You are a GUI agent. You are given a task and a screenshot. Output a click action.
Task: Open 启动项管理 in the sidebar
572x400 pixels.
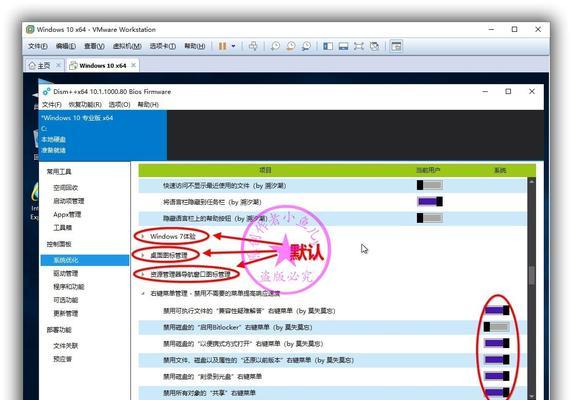point(69,201)
